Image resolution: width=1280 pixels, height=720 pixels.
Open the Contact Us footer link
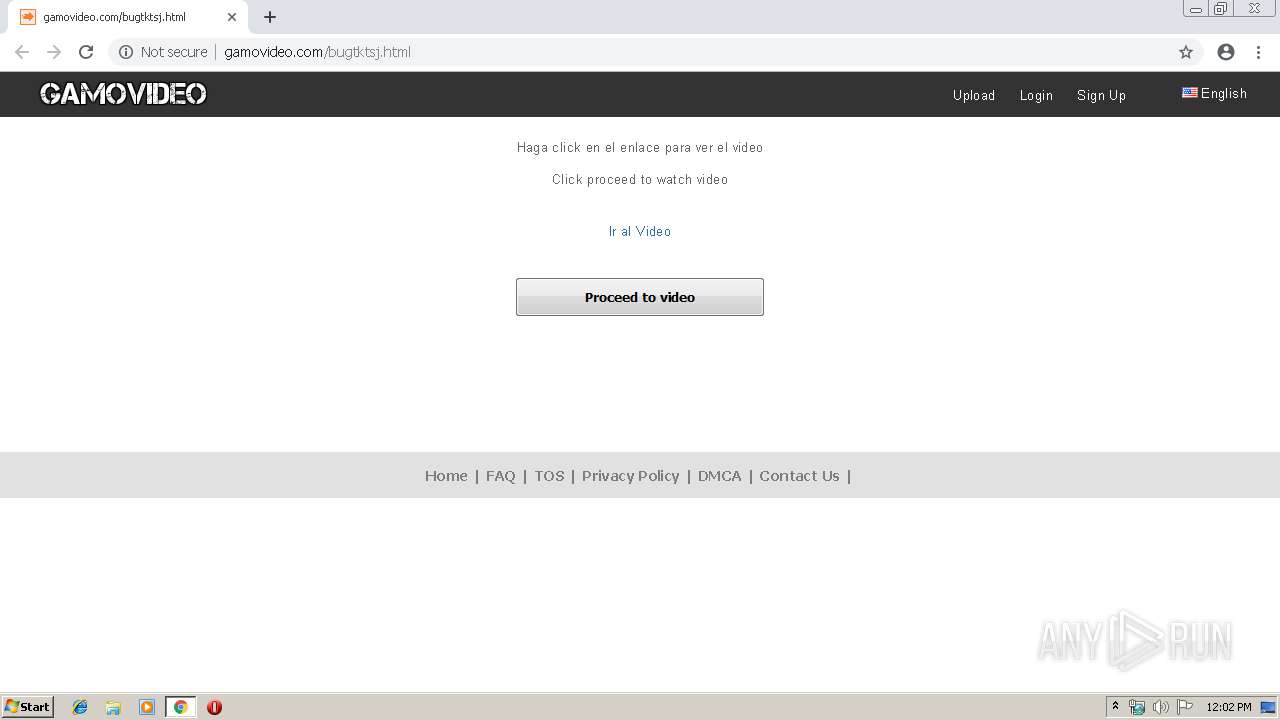click(x=799, y=476)
